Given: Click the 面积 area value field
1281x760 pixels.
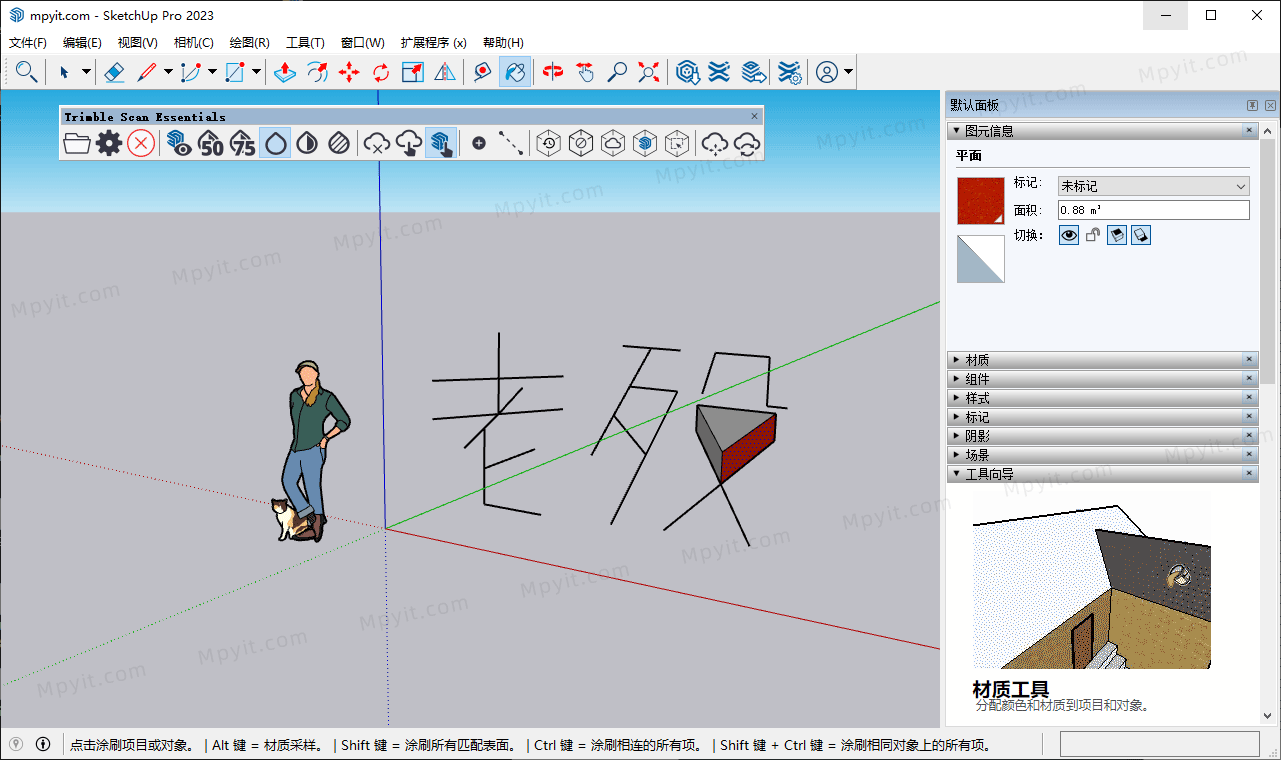Looking at the screenshot, I should [x=1154, y=210].
